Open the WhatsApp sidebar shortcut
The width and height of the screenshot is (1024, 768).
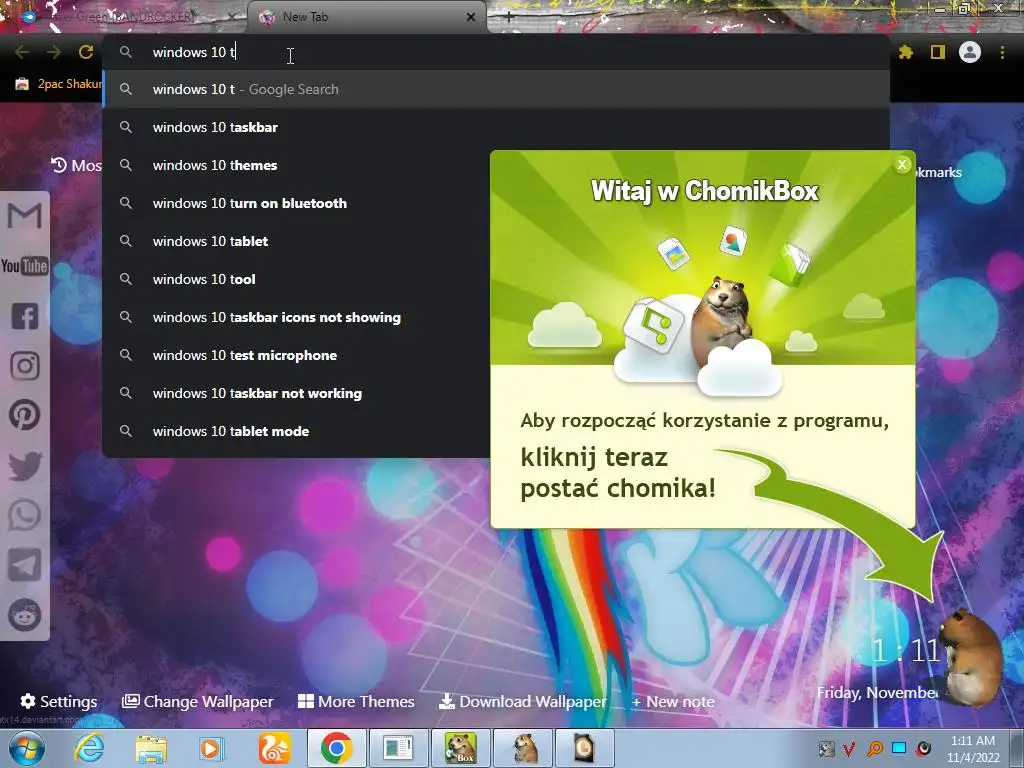pyautogui.click(x=25, y=515)
